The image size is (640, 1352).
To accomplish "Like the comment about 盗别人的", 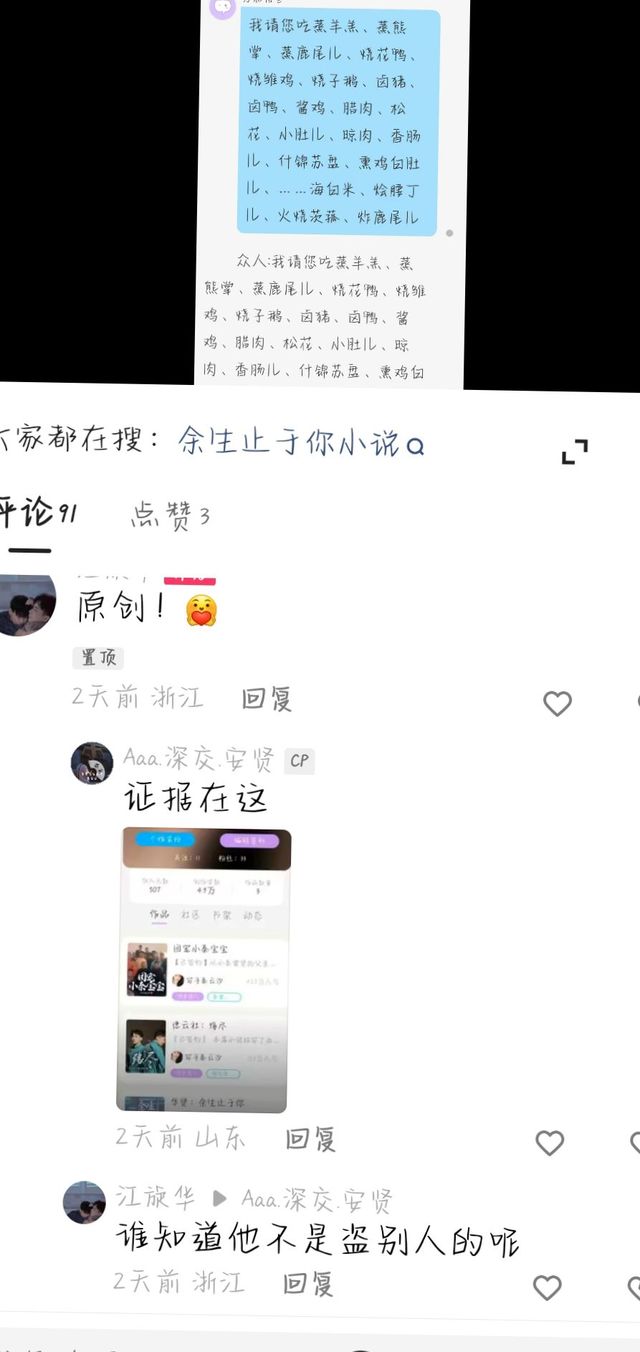I will tap(547, 1287).
